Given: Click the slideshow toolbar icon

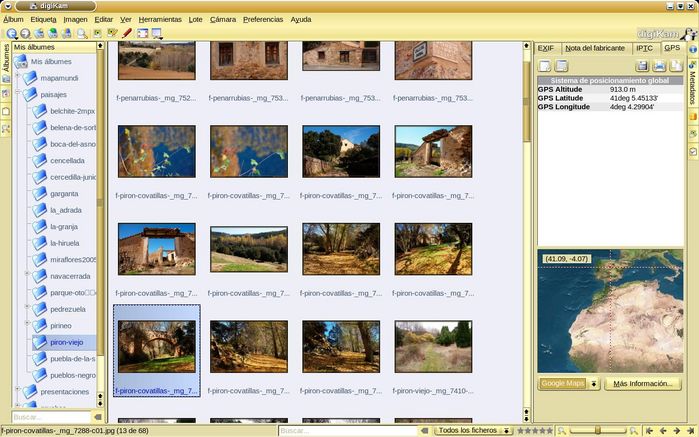Looking at the screenshot, I should coord(156,33).
